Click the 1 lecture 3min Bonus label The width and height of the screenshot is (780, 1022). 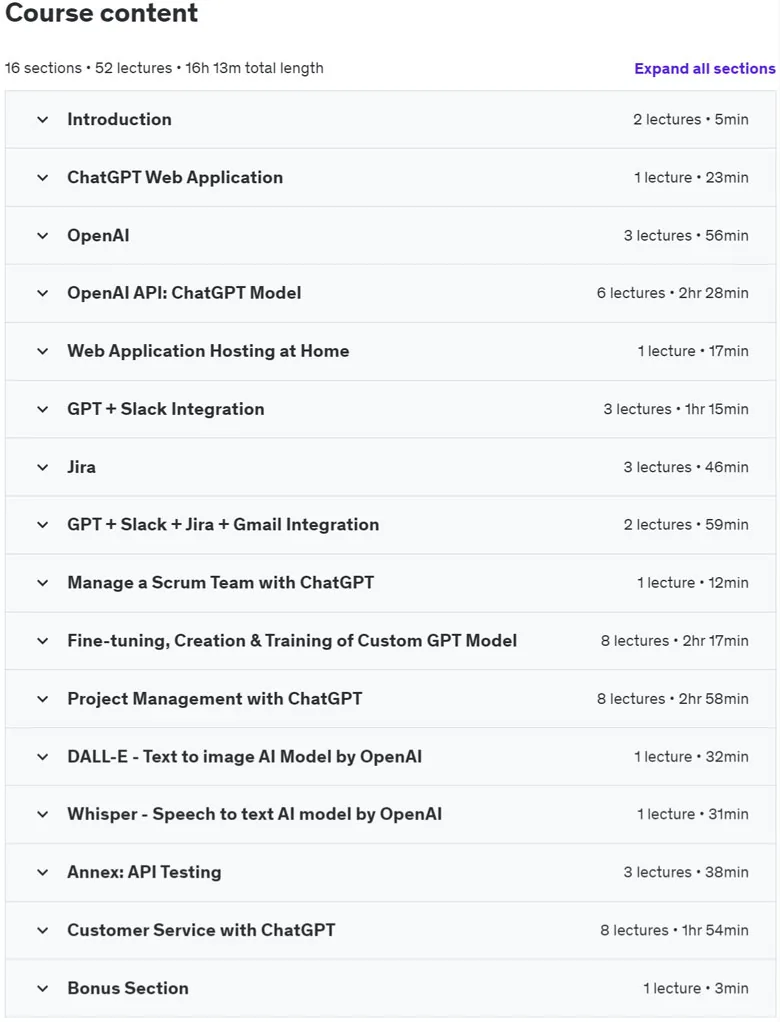(x=696, y=988)
